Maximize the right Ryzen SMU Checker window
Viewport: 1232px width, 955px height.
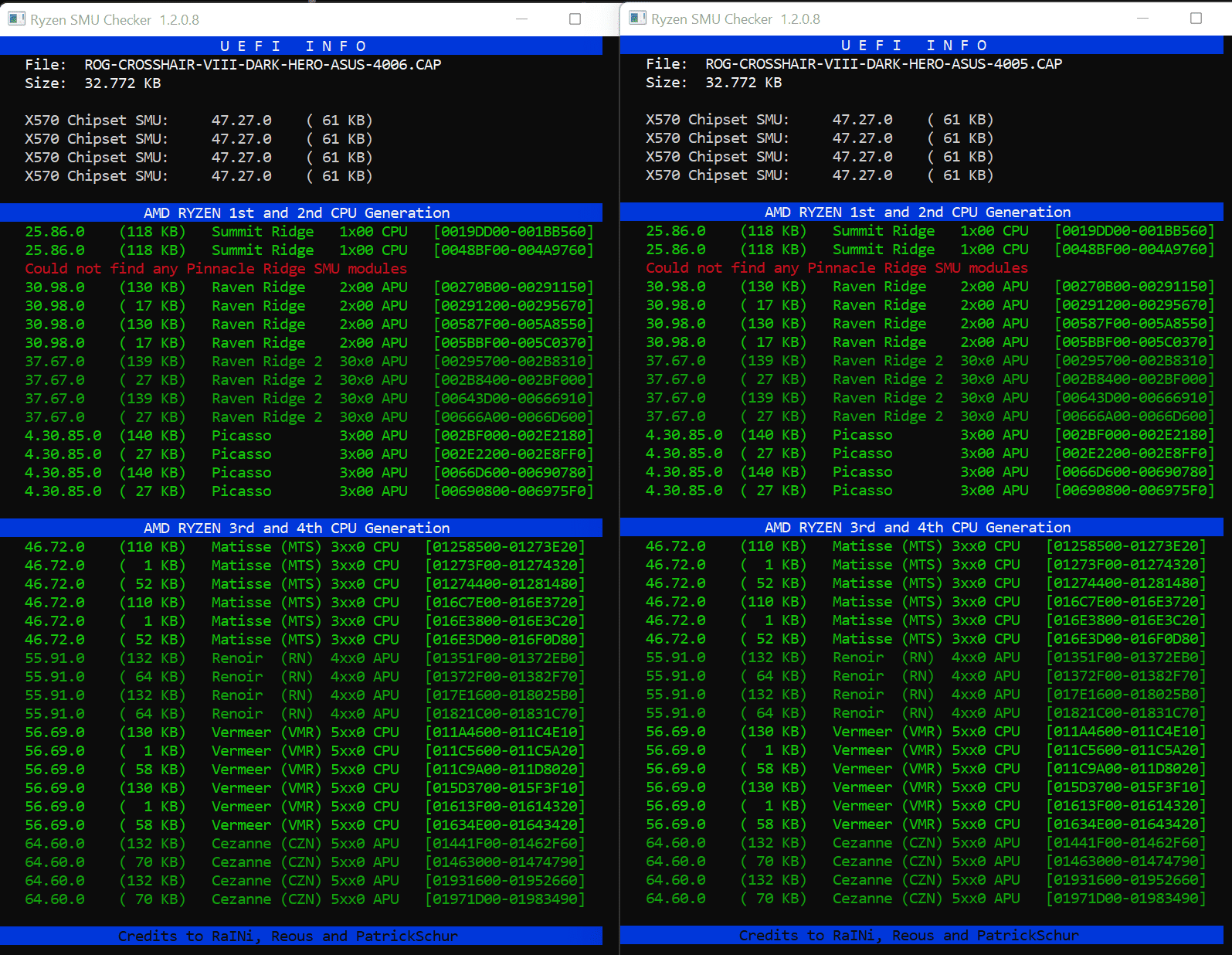click(x=1196, y=18)
